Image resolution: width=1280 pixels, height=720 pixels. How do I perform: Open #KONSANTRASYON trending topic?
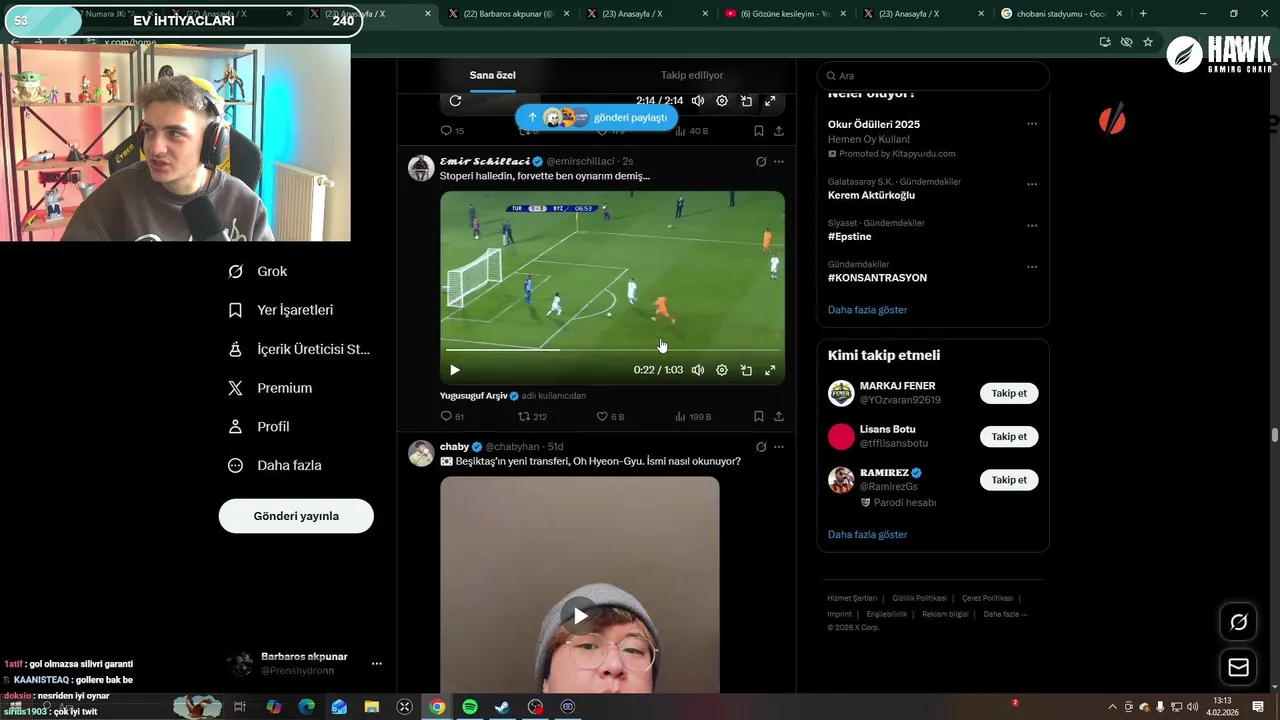point(877,277)
